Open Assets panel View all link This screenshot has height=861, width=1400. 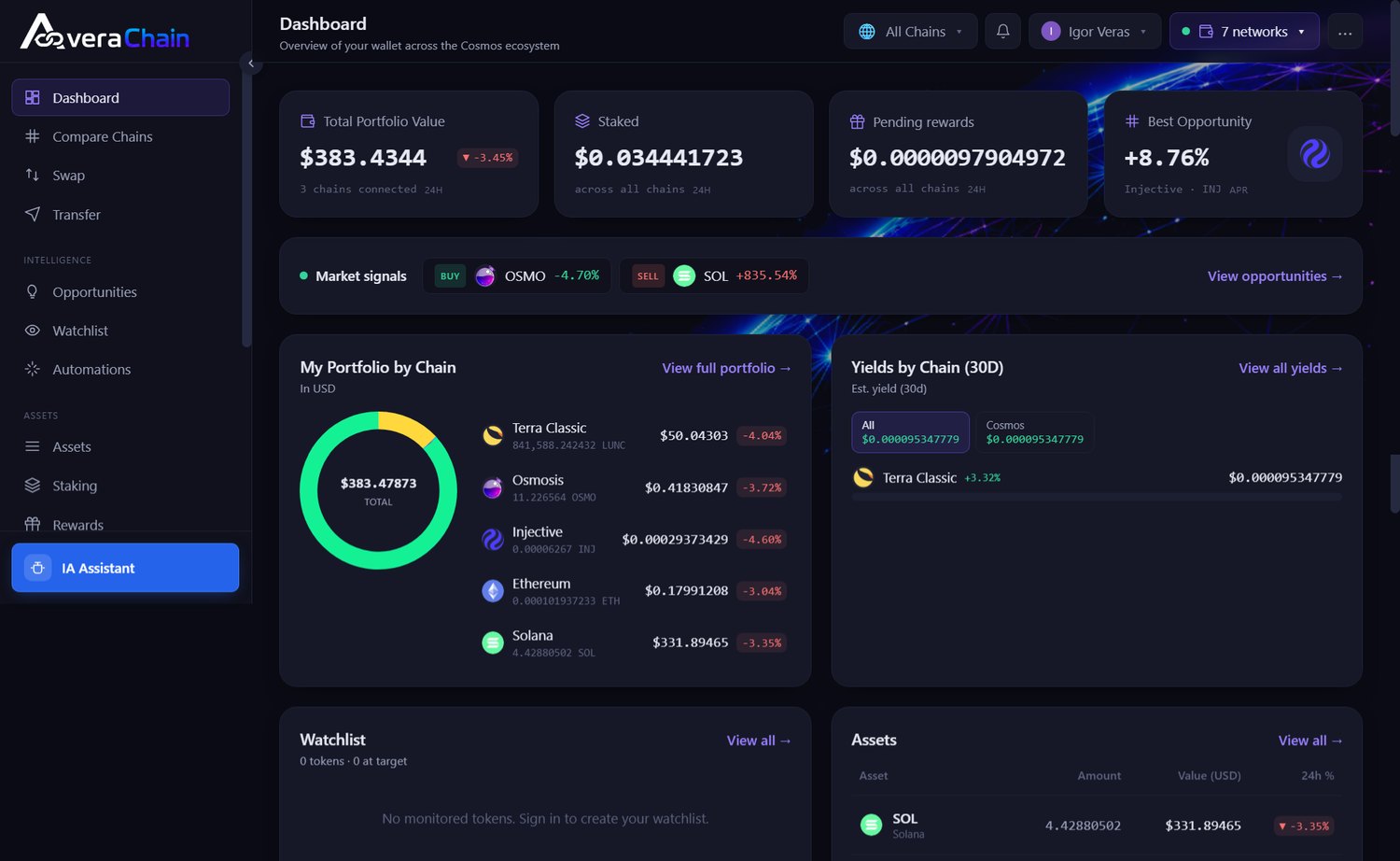(1310, 741)
